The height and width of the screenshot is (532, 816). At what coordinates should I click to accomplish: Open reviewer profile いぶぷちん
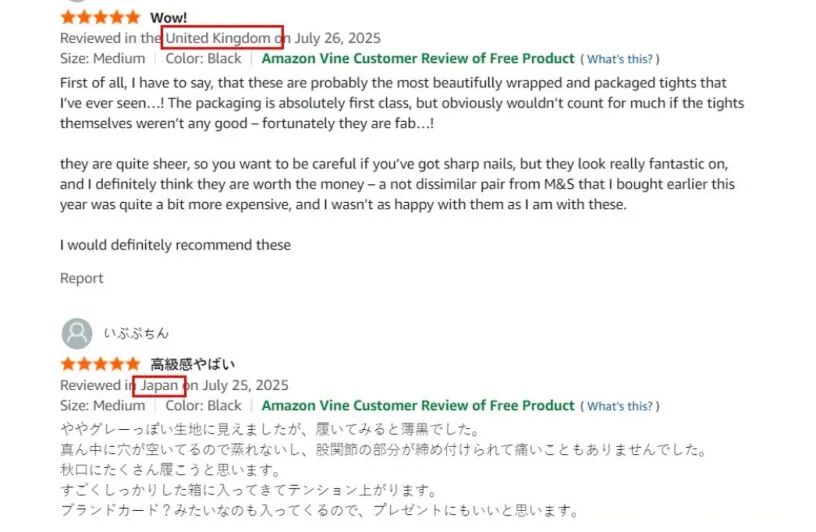coord(136,333)
